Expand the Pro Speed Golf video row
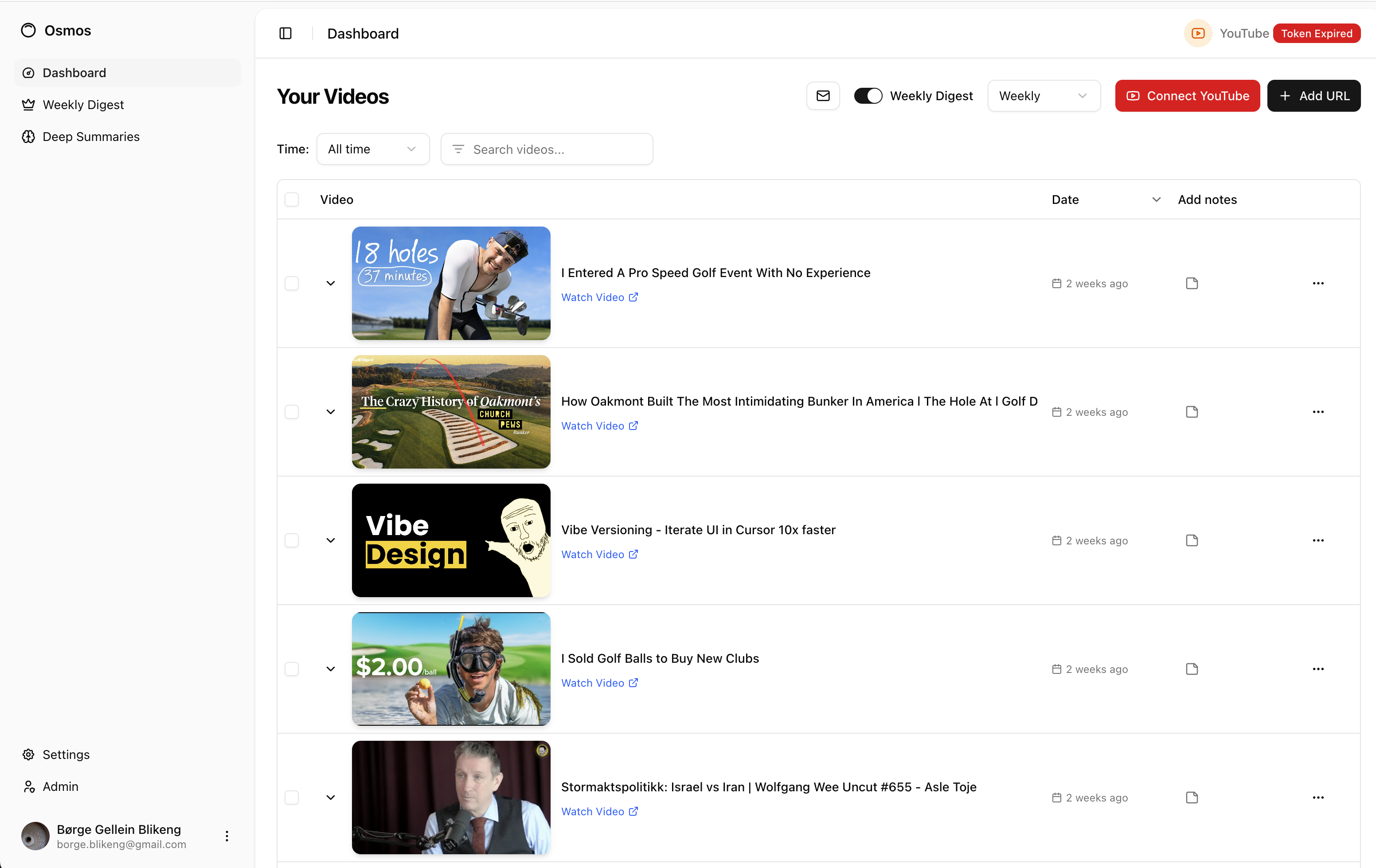The width and height of the screenshot is (1376, 868). [330, 283]
